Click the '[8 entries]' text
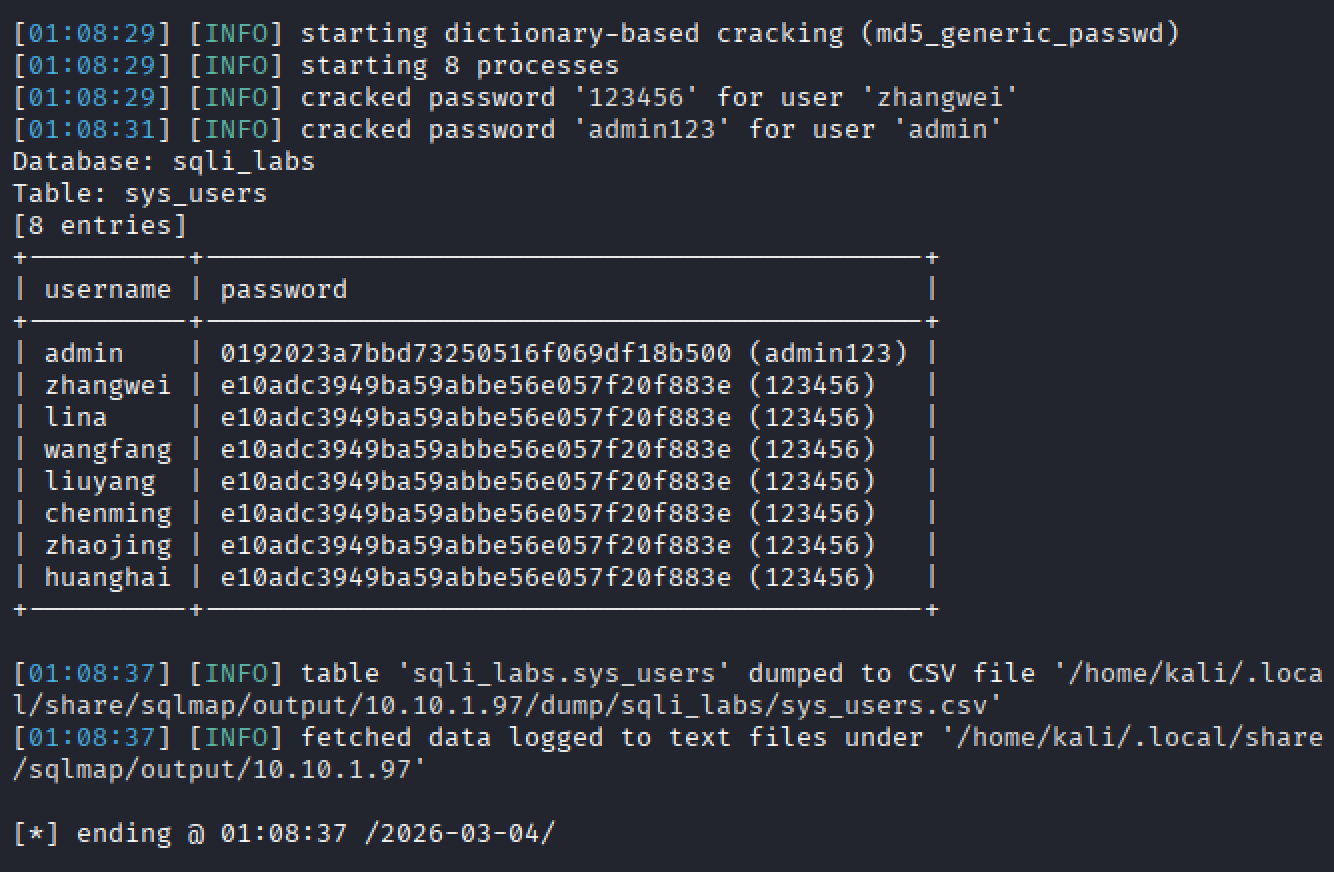This screenshot has width=1334, height=872. point(100,225)
